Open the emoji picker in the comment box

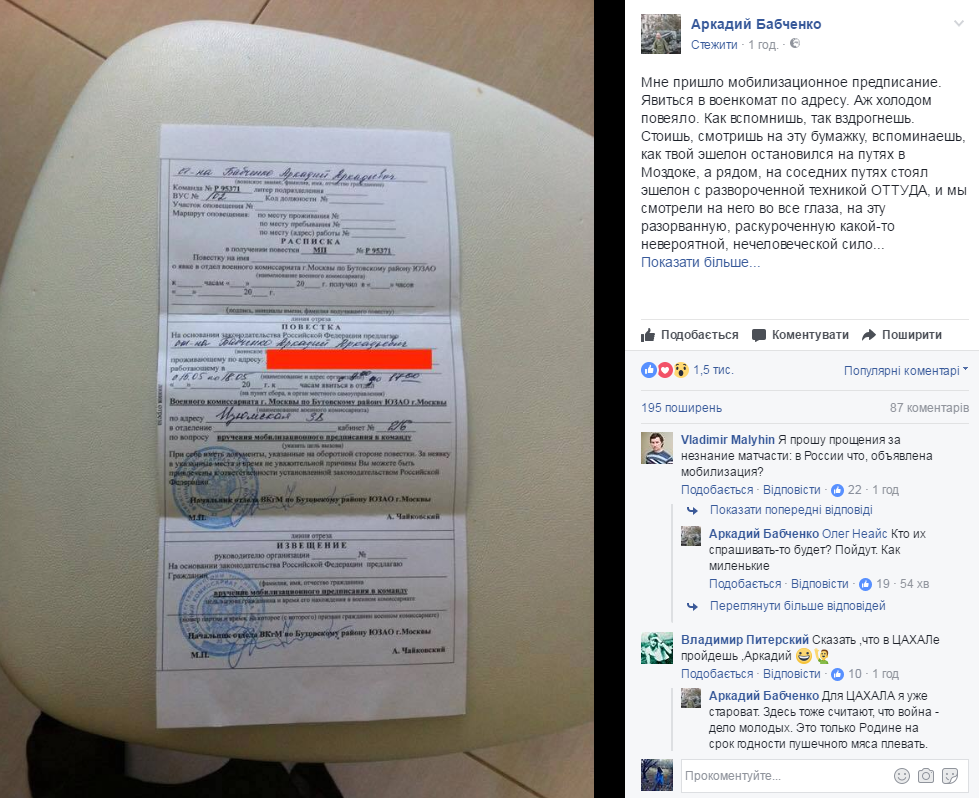click(902, 776)
